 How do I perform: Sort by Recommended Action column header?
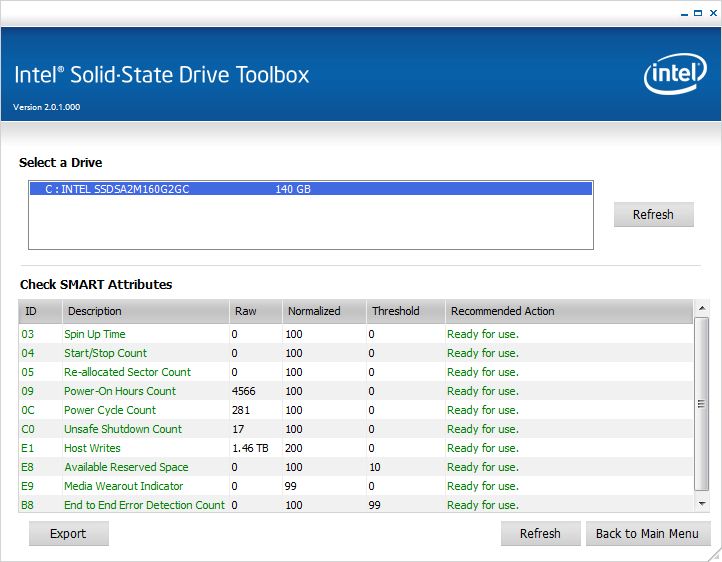click(x=569, y=311)
